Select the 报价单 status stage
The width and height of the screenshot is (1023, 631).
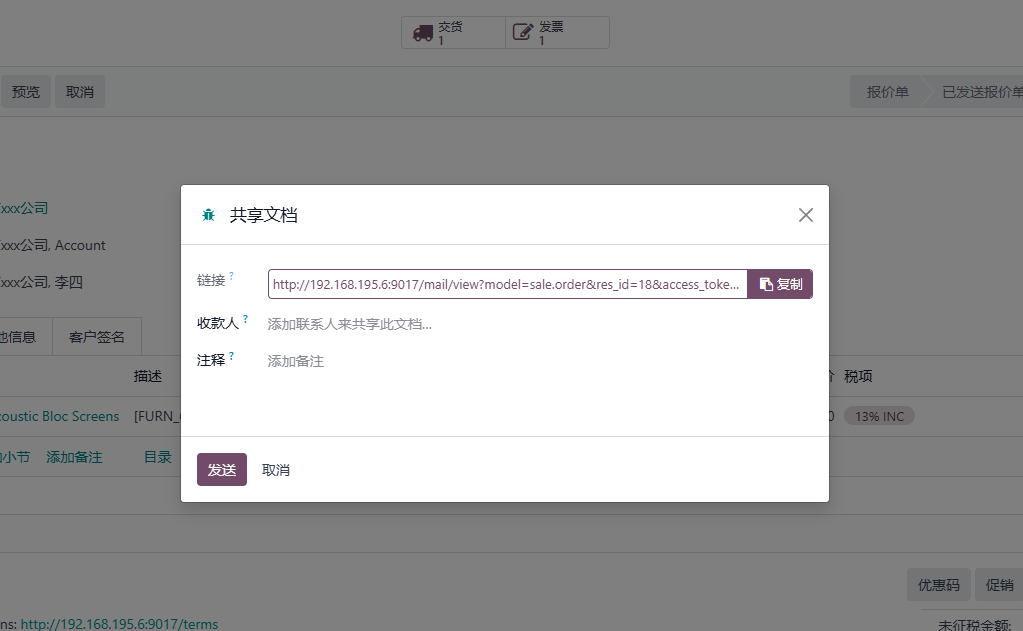click(887, 92)
